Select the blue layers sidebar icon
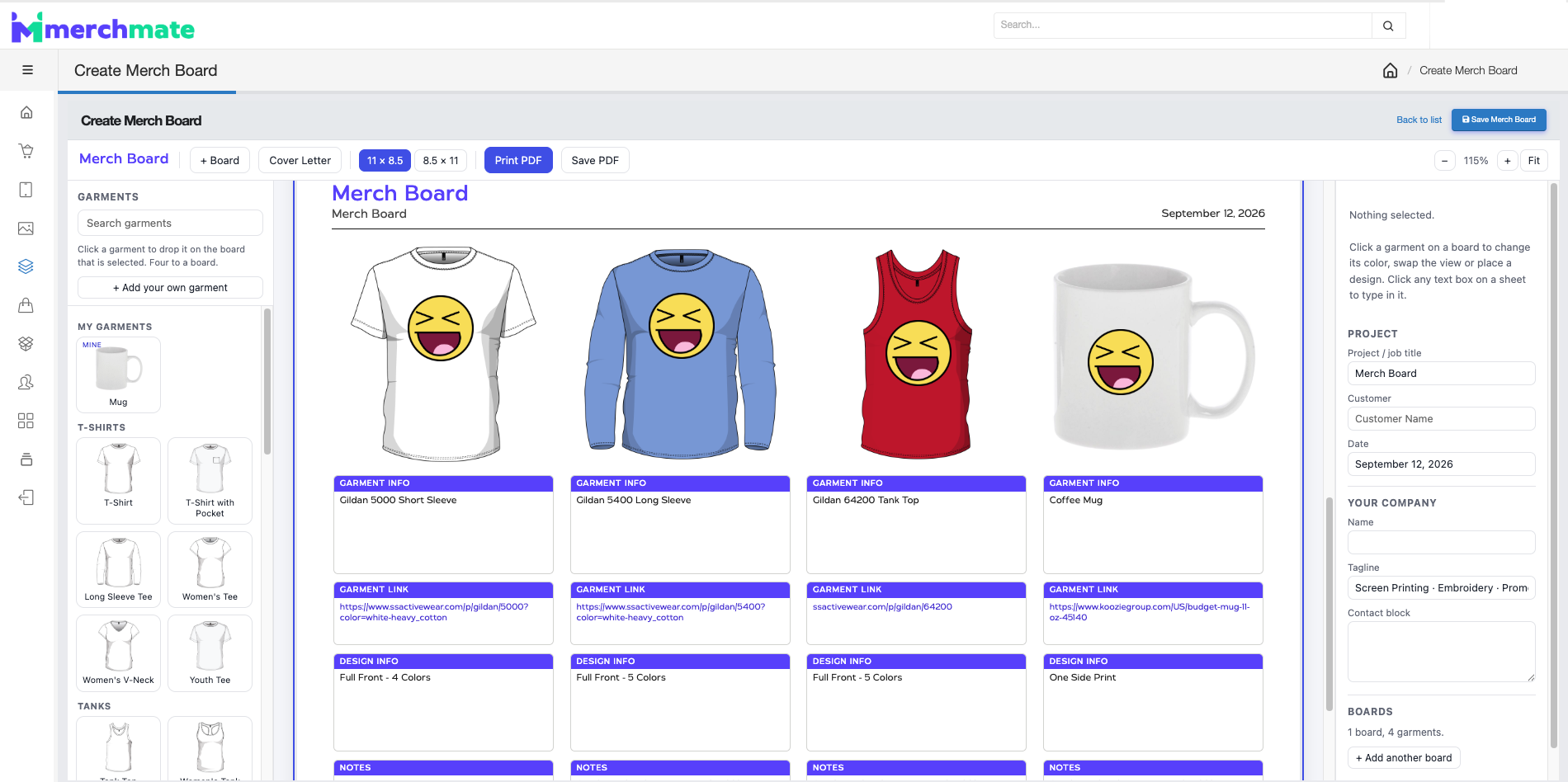Image resolution: width=1568 pixels, height=782 pixels. pyautogui.click(x=26, y=266)
